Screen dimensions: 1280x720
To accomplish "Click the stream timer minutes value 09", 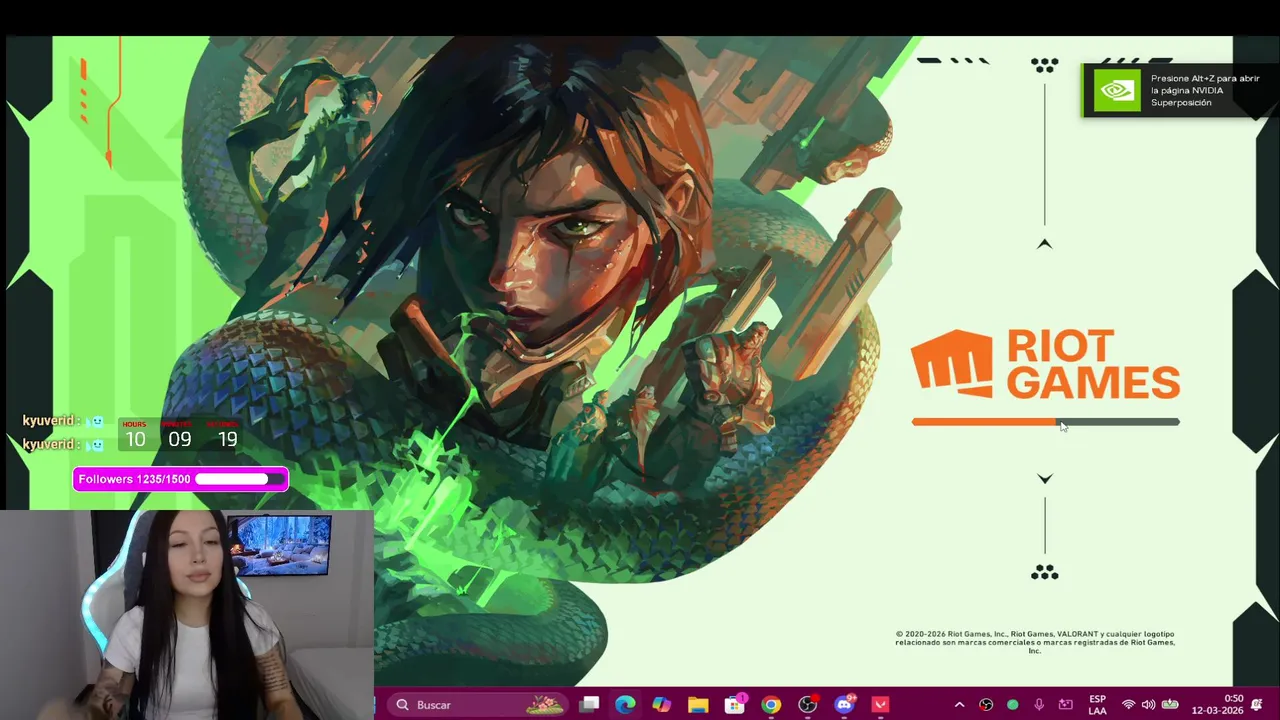I will (x=180, y=439).
